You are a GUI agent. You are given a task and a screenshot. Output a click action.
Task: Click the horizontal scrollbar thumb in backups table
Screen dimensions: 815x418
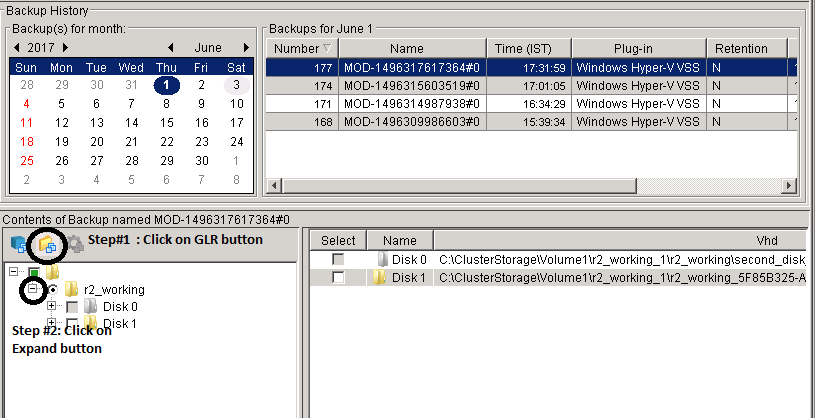[x=459, y=185]
